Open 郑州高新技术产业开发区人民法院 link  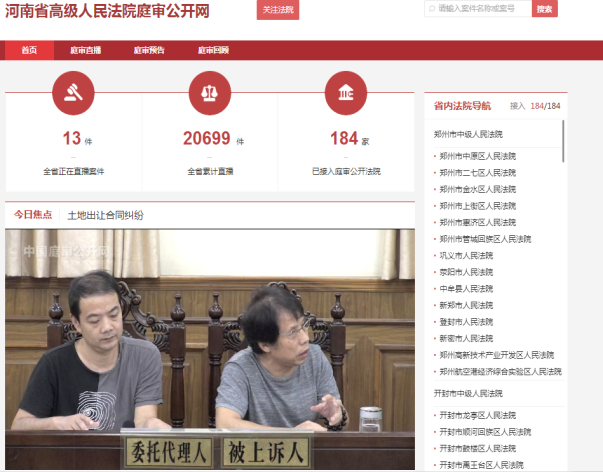pyautogui.click(x=496, y=355)
